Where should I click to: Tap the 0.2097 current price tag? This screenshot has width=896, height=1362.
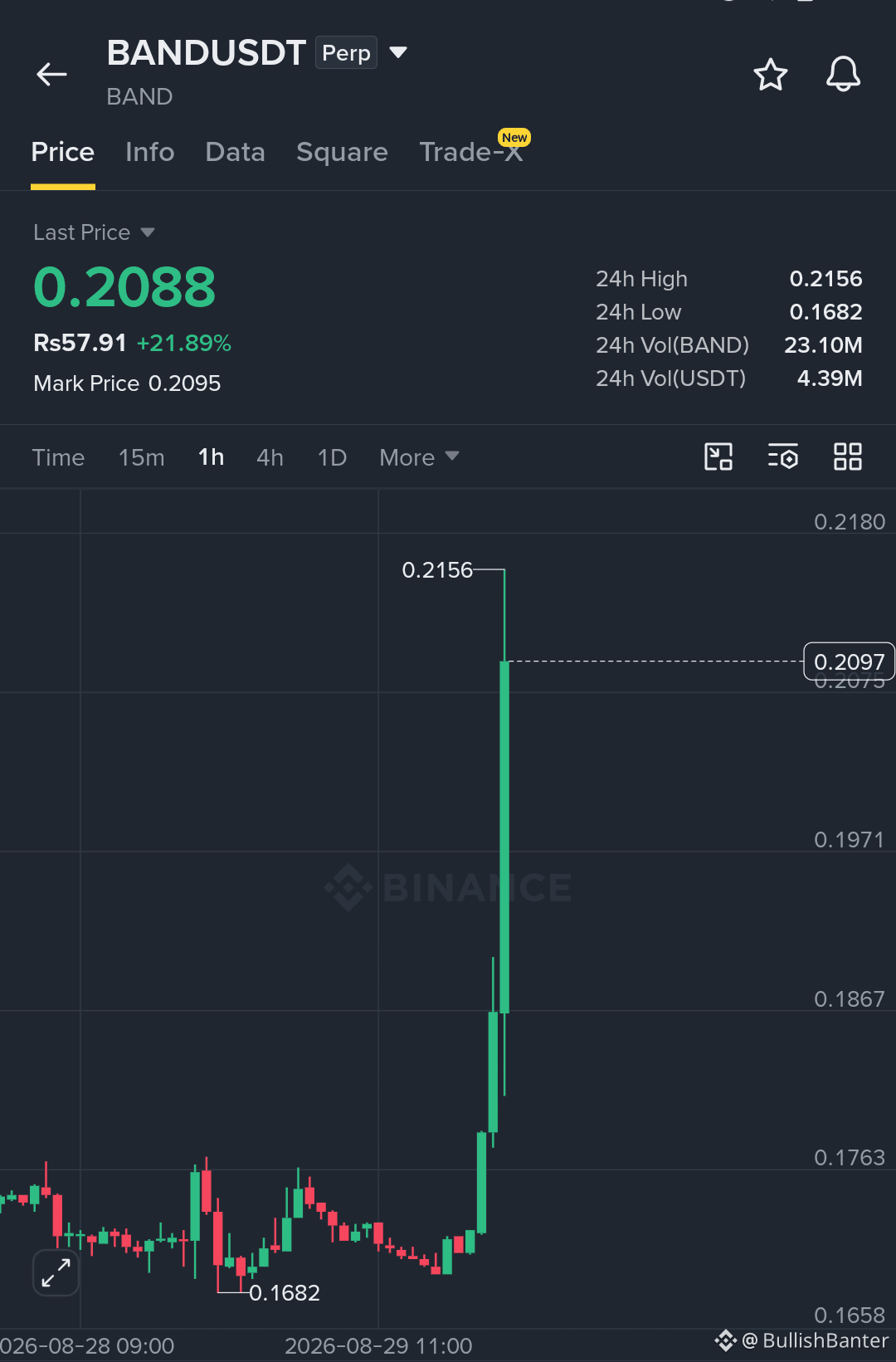[x=850, y=661]
